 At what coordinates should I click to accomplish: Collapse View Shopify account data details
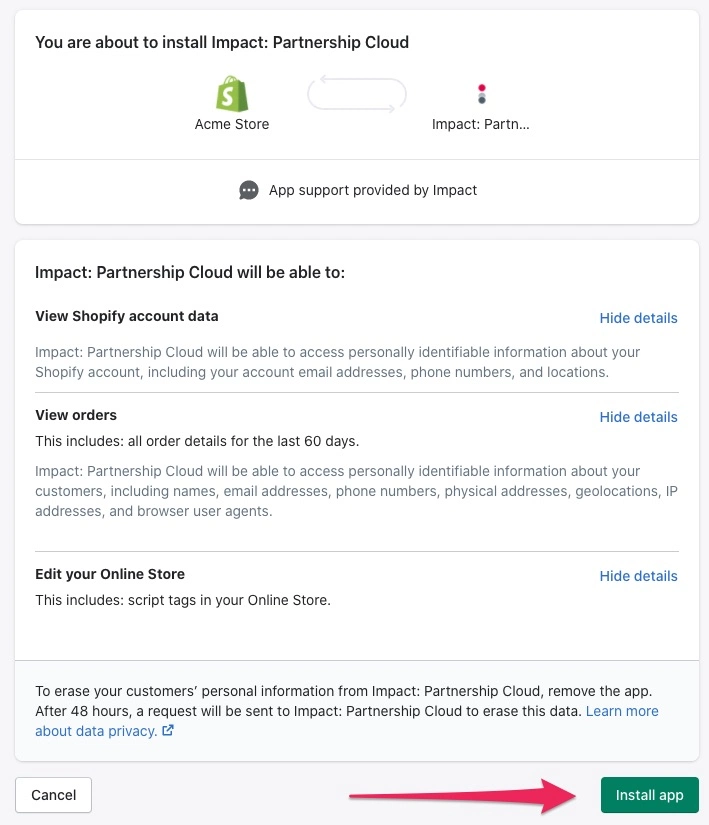click(x=638, y=318)
